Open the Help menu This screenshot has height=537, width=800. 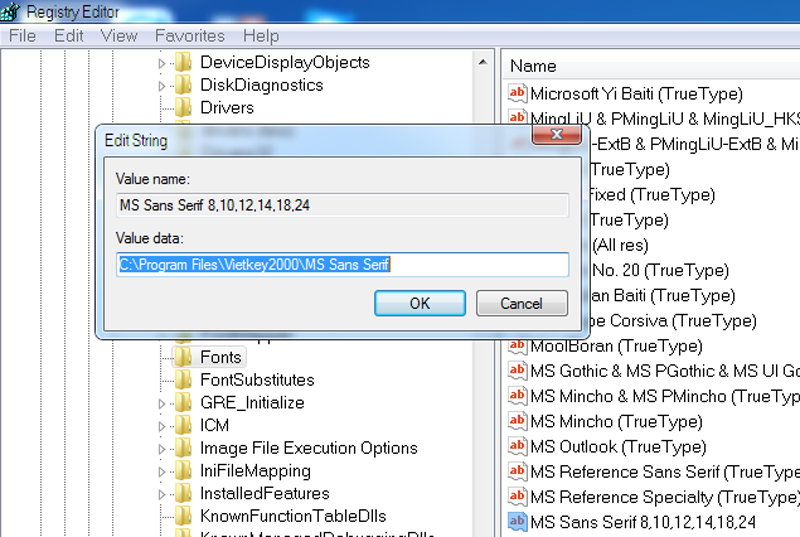coord(261,36)
